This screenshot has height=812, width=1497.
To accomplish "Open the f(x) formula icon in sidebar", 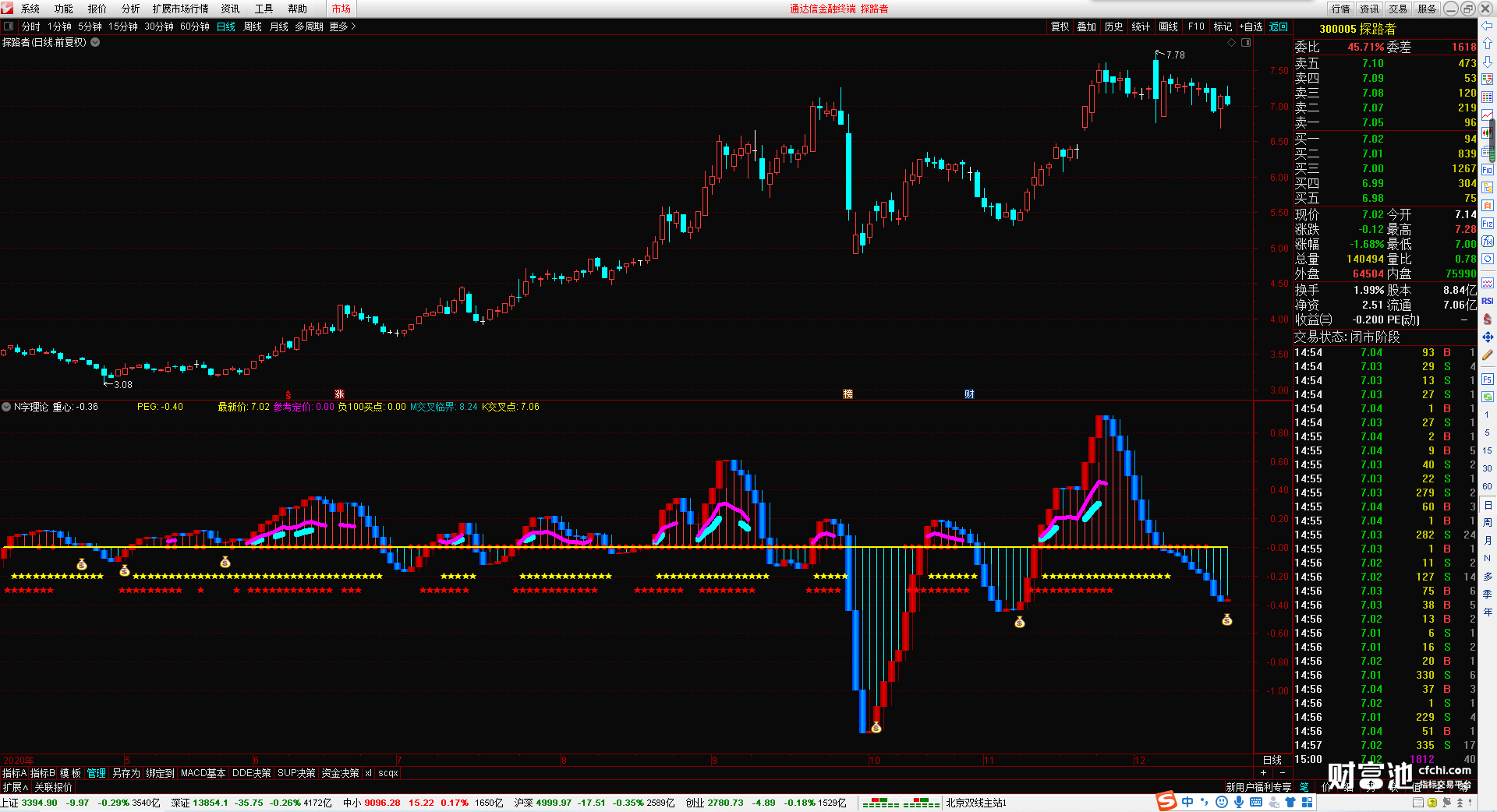I will coord(1488,242).
